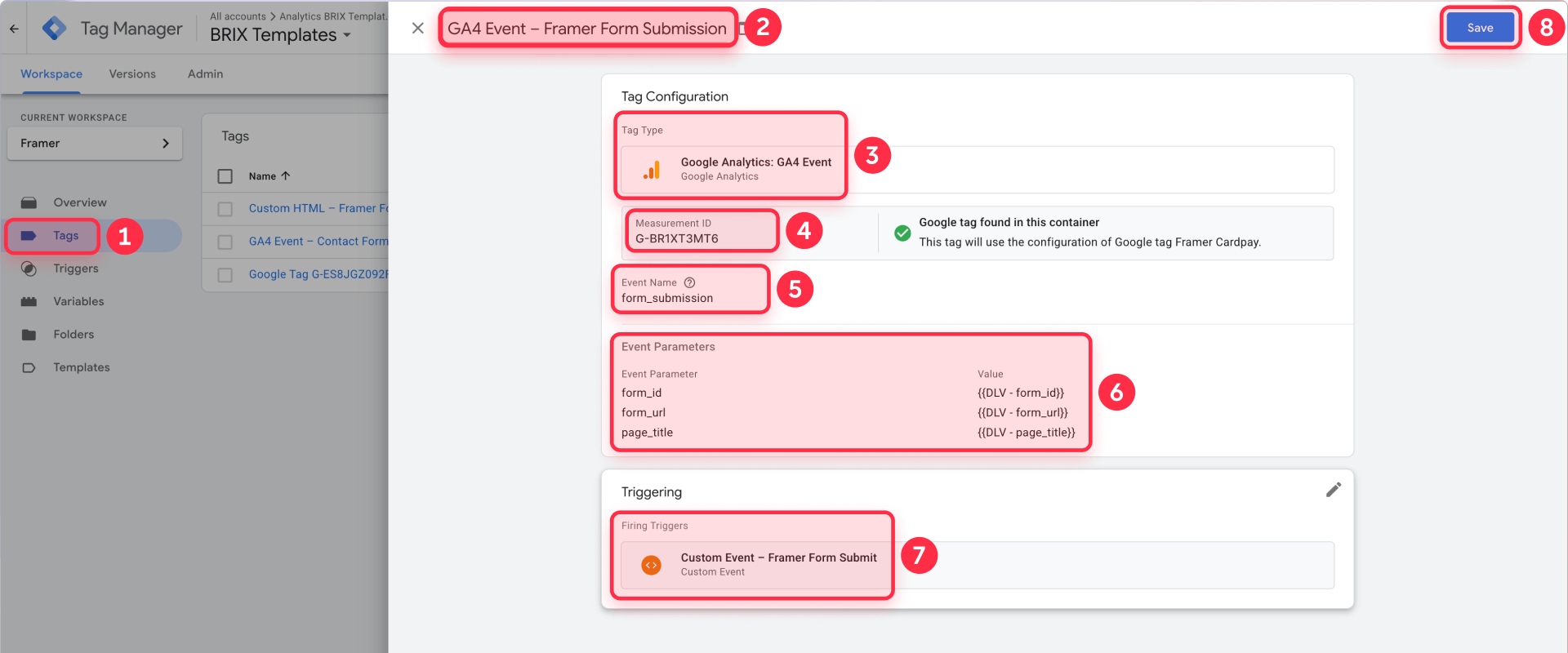Open the Custom Event – Framer Form Submit trigger

click(x=978, y=565)
